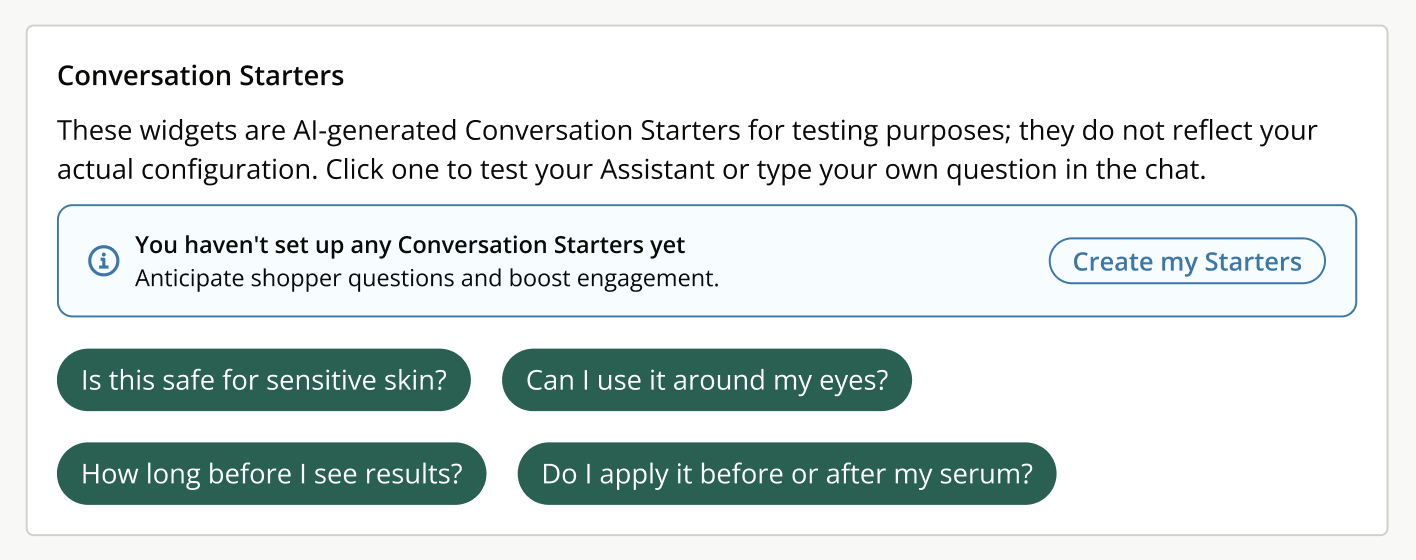Viewport: 1416px width, 560px height.
Task: Click the AI-generated widgets description paragraph
Action: (x=687, y=150)
